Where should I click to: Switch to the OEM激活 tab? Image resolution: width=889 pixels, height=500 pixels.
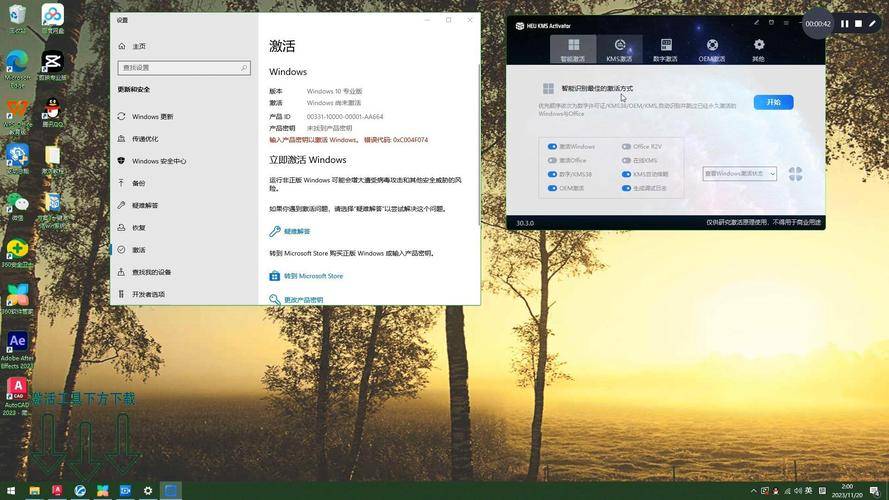pyautogui.click(x=712, y=49)
